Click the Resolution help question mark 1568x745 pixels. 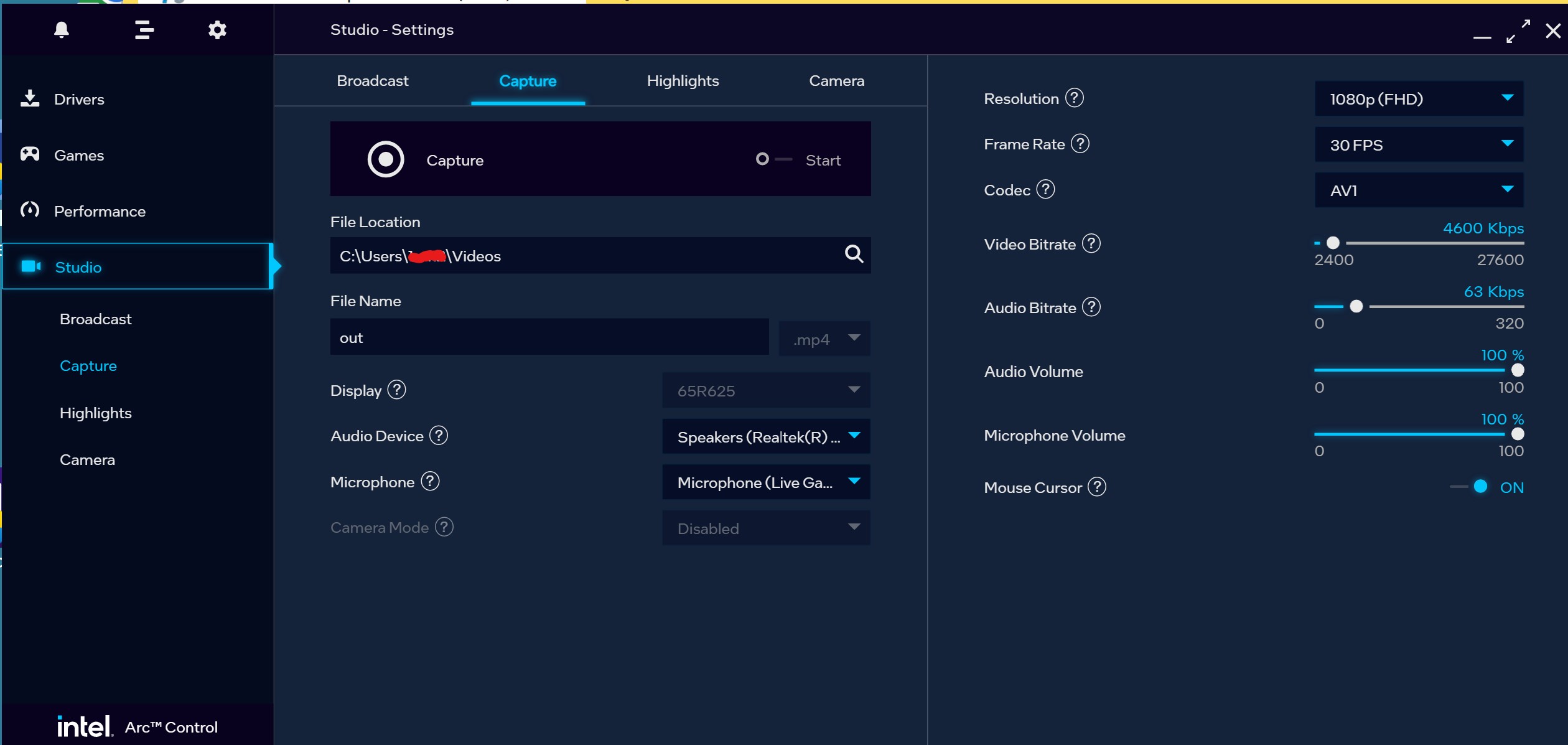[x=1074, y=98]
